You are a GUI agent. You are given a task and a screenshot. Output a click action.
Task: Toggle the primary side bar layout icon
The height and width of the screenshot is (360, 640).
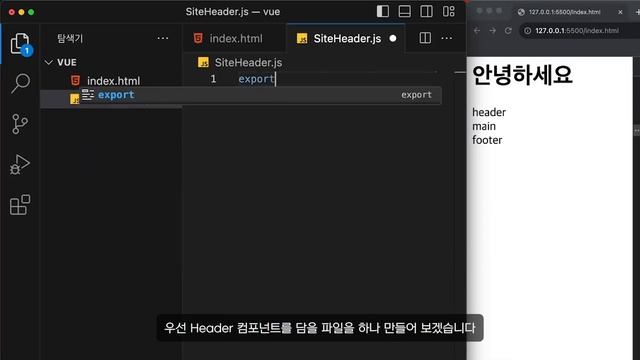[x=382, y=11]
